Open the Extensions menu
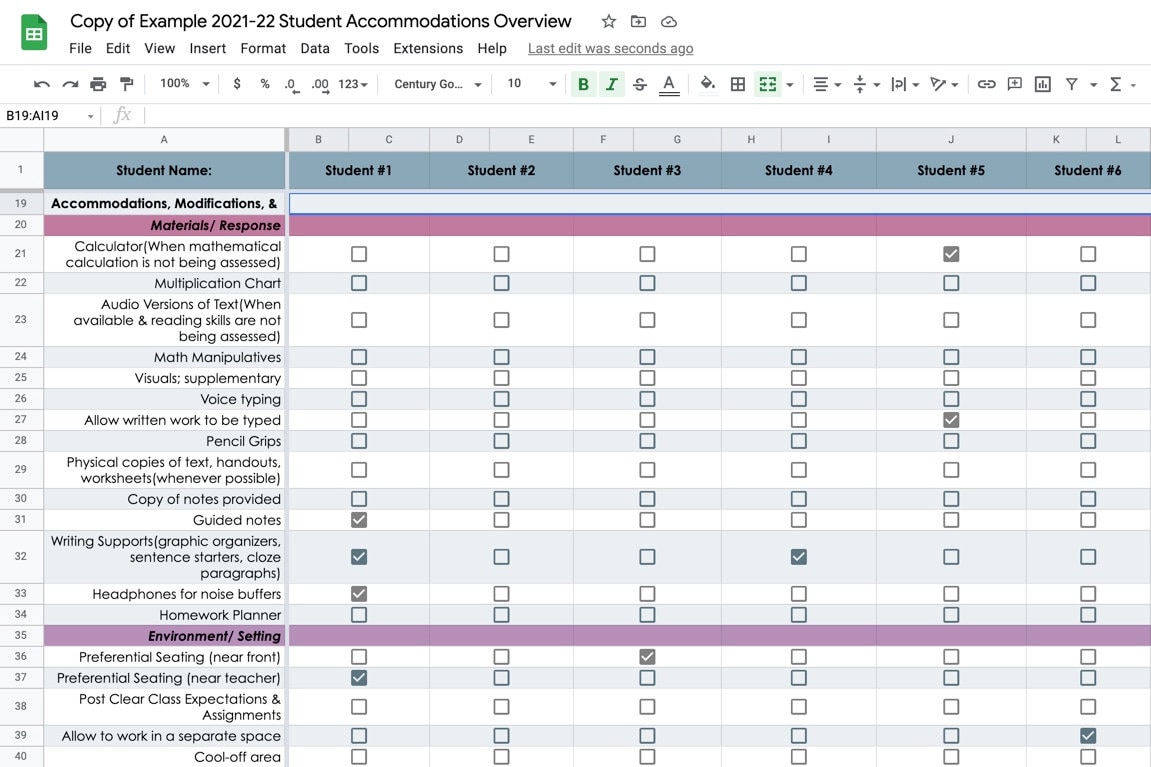This screenshot has height=767, width=1151. 428,47
